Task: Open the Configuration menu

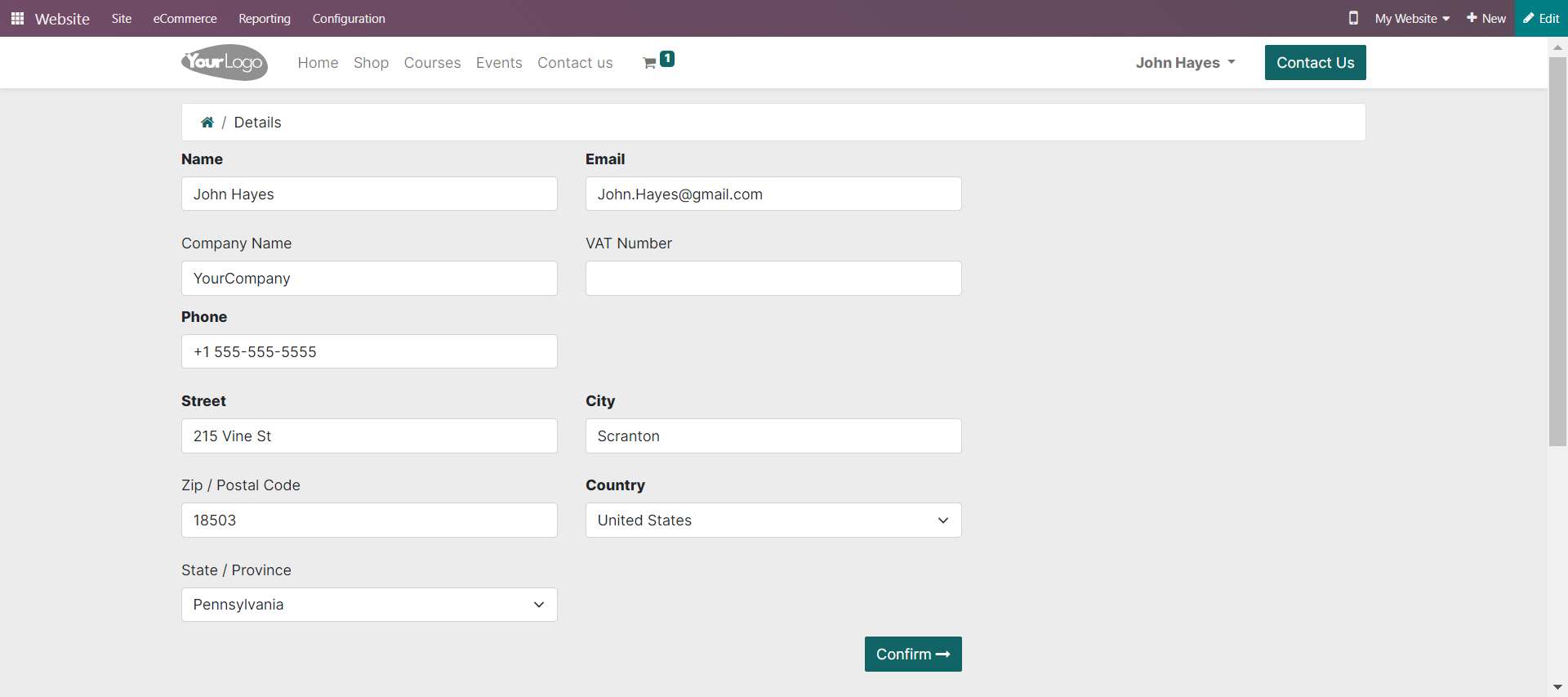Action: click(x=349, y=18)
